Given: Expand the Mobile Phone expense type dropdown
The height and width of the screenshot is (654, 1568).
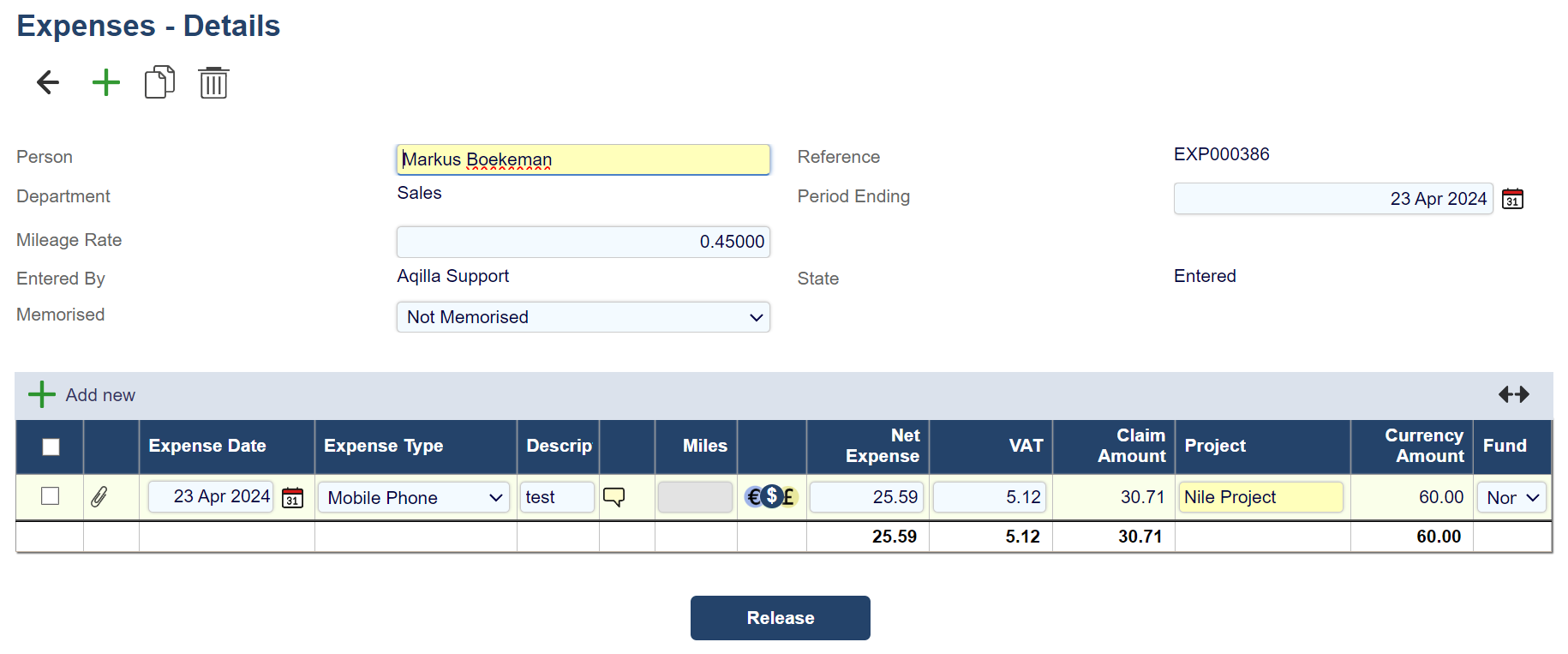Looking at the screenshot, I should [414, 498].
